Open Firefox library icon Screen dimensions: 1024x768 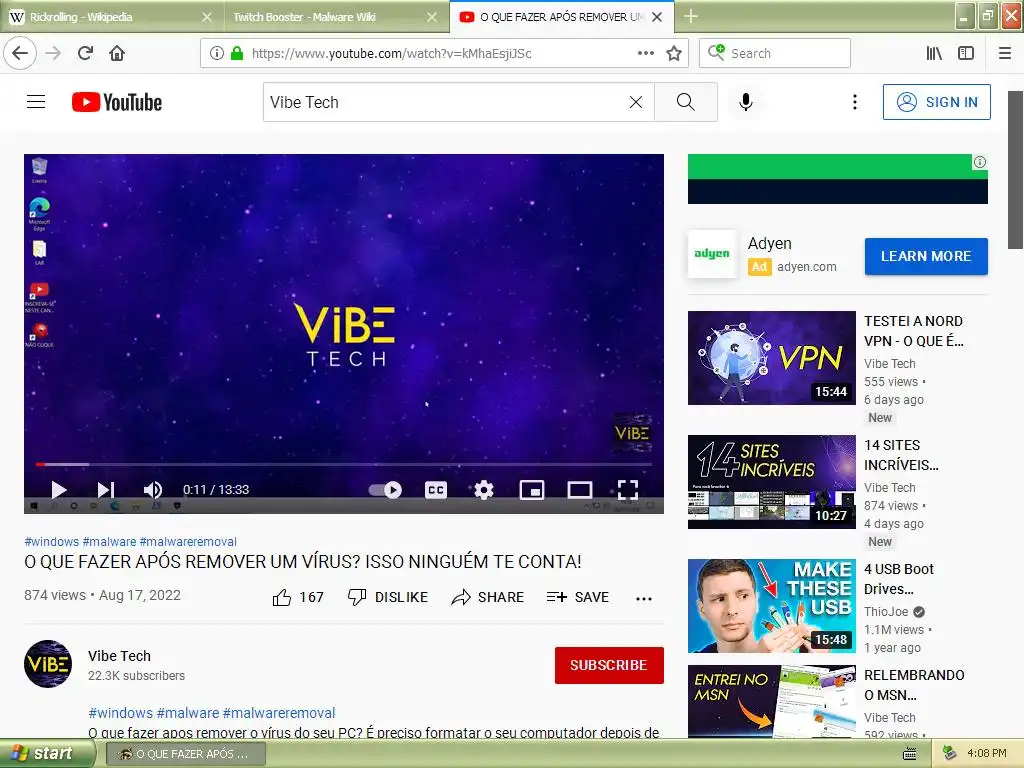pos(934,53)
